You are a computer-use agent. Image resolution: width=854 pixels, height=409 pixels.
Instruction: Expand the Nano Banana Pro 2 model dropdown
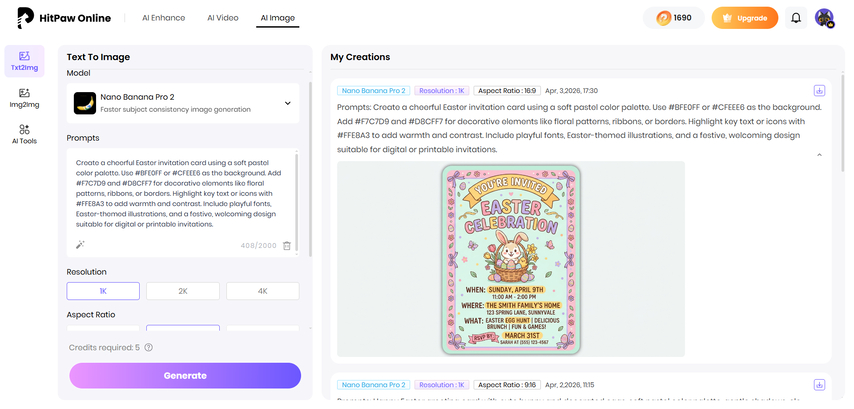click(x=287, y=103)
